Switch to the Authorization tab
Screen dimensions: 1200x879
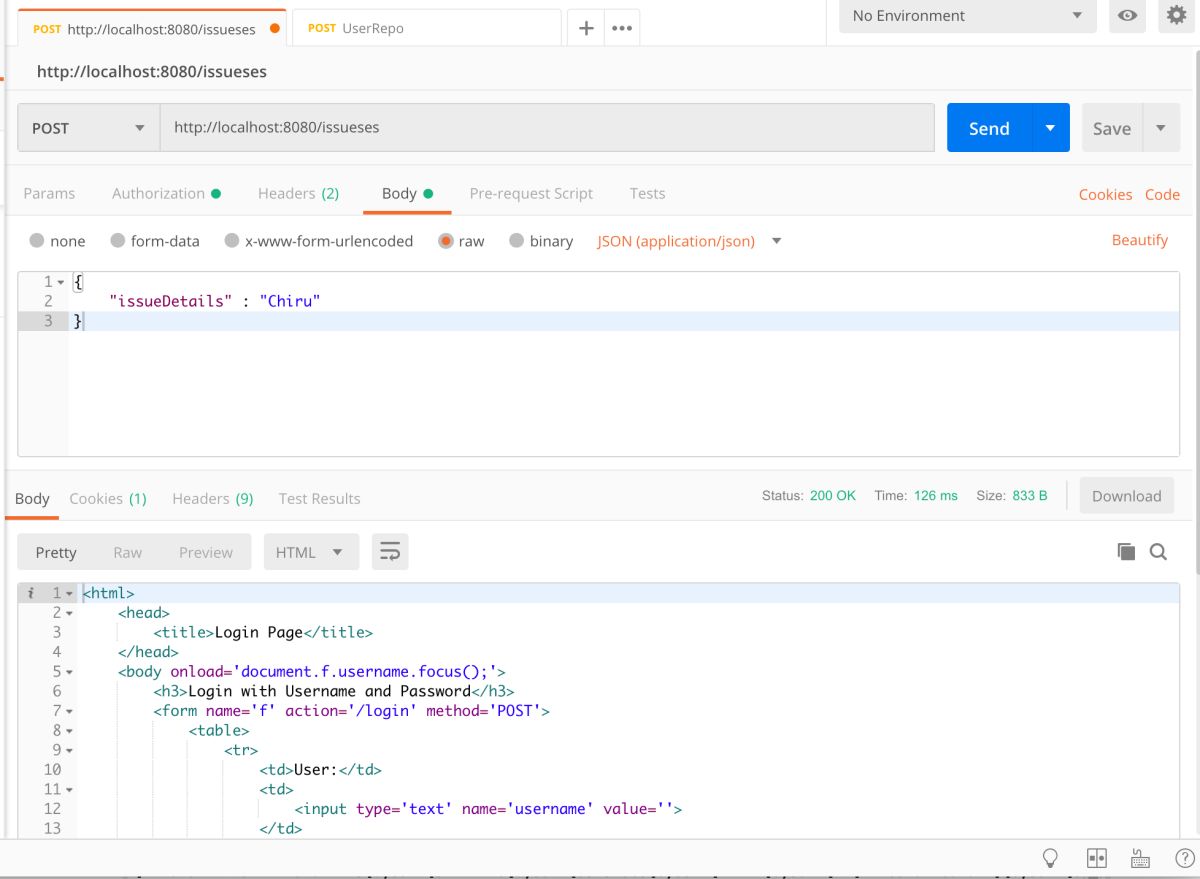pos(166,193)
